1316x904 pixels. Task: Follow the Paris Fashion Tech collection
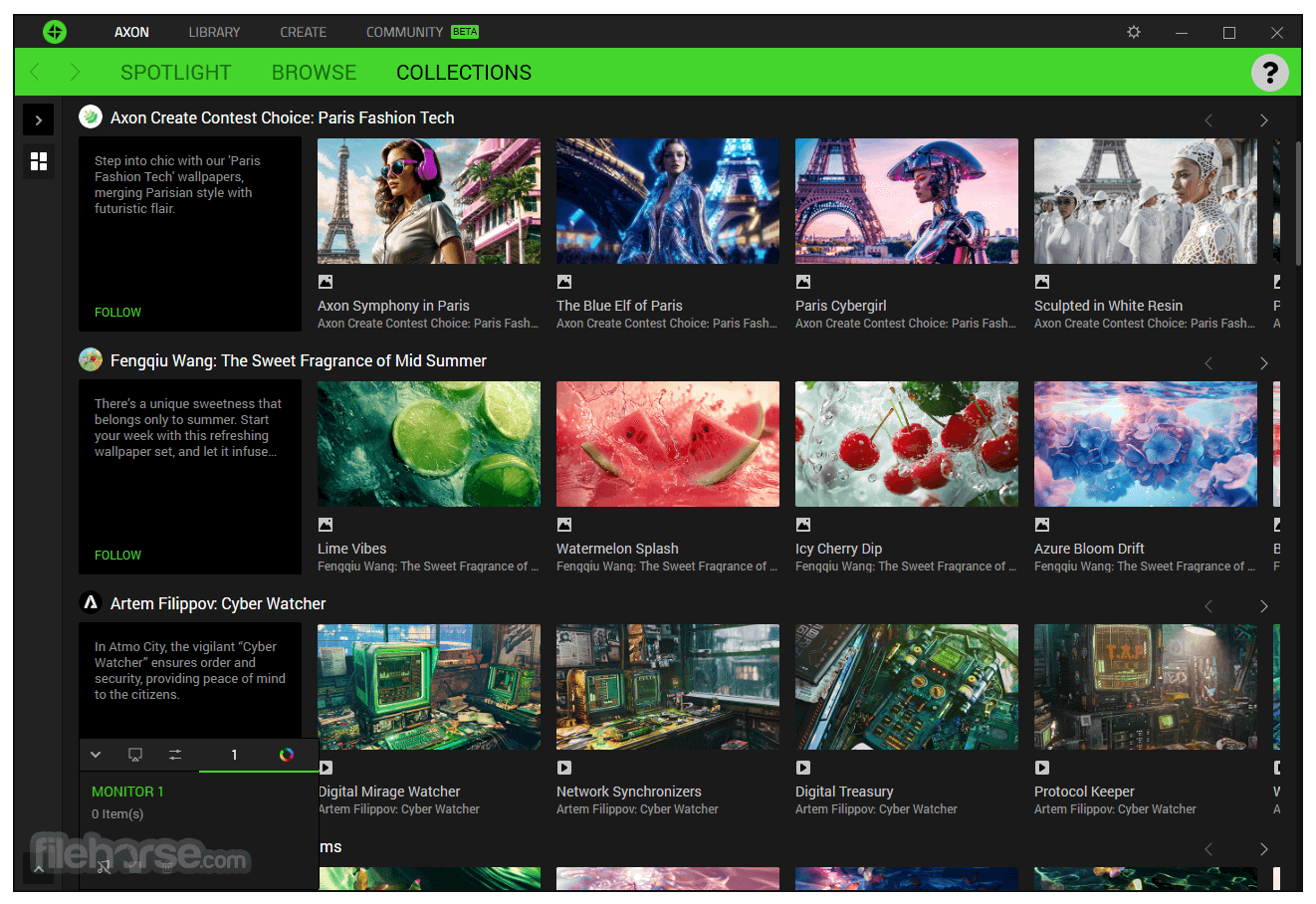[x=117, y=313]
